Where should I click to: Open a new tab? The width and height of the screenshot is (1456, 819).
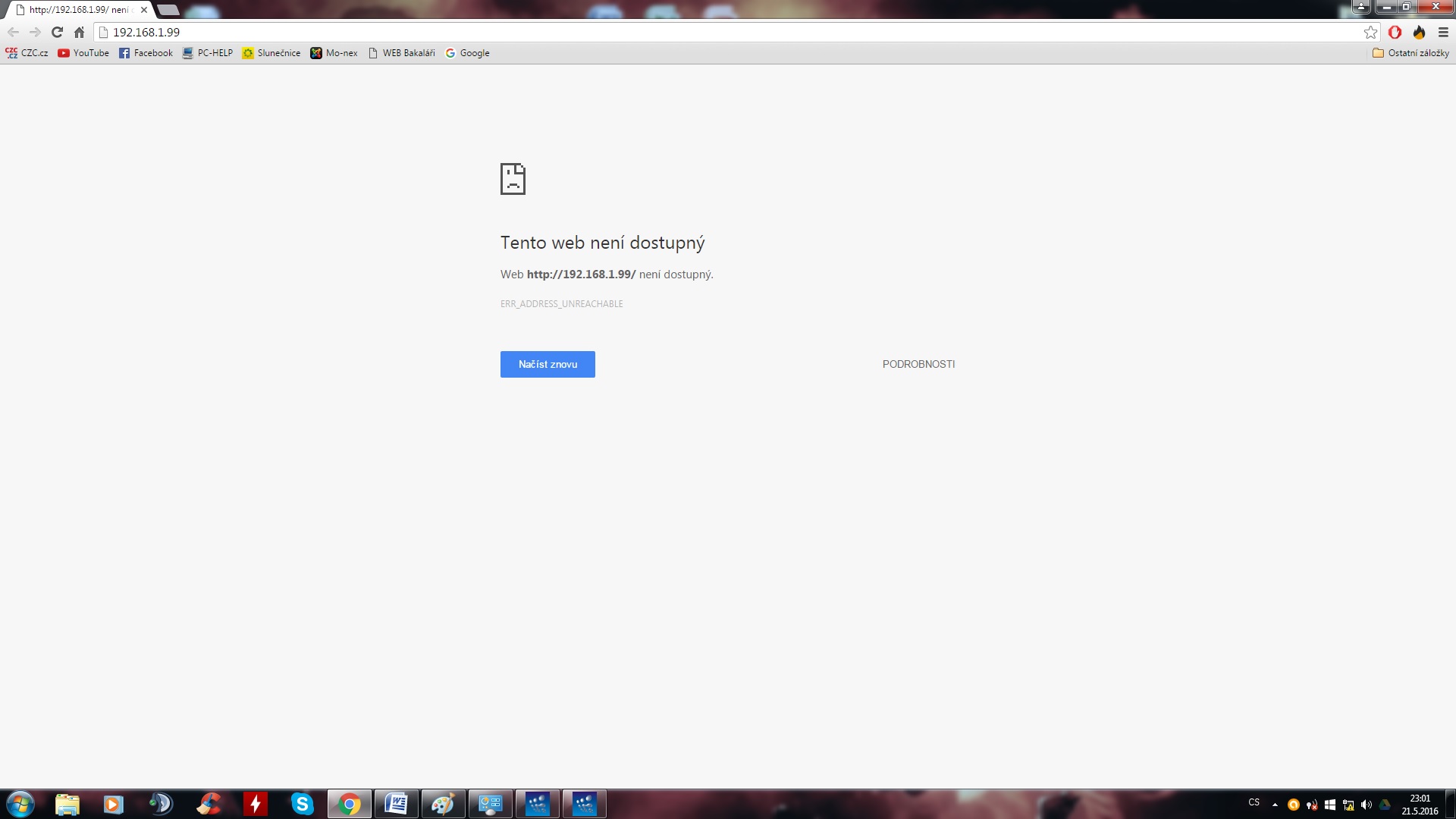click(x=168, y=10)
